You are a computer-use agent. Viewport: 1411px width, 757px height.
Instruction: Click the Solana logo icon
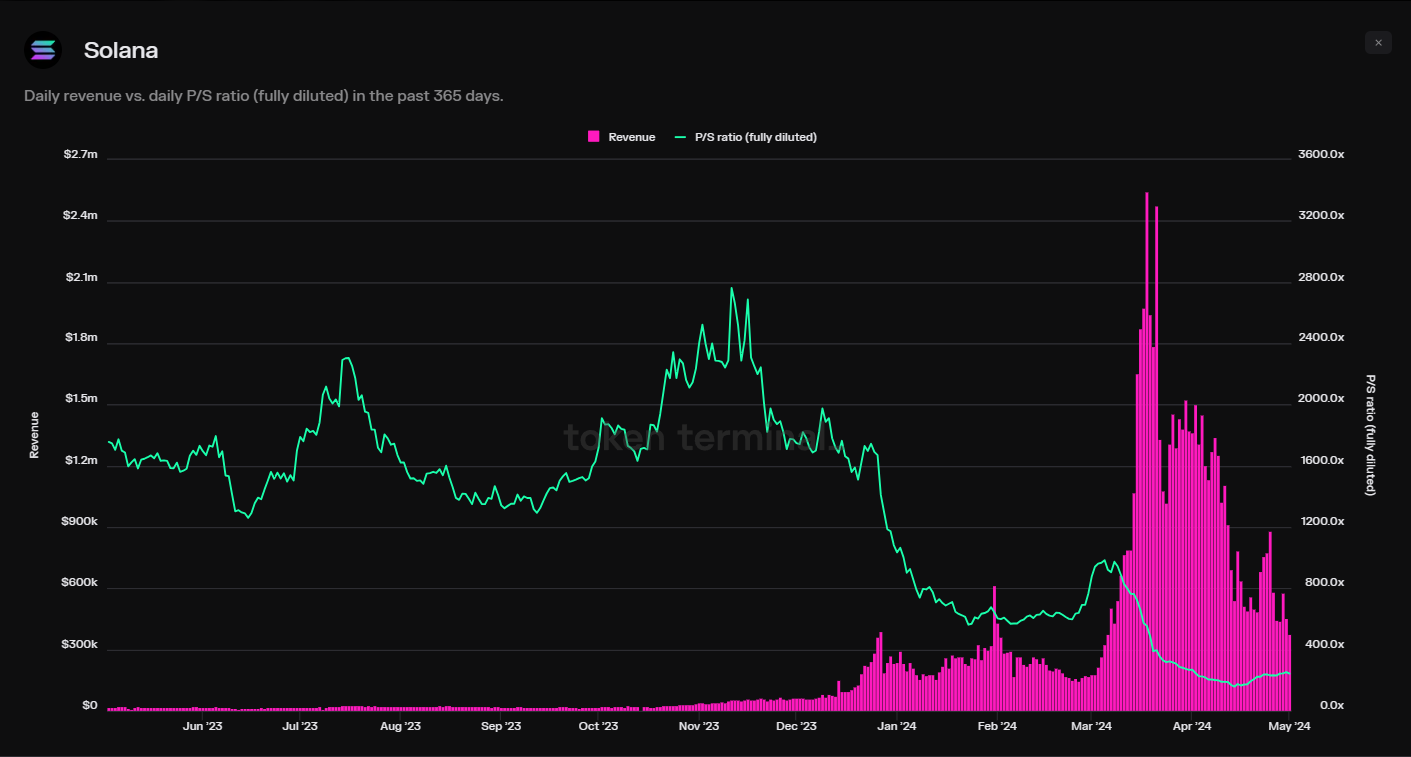pos(43,50)
